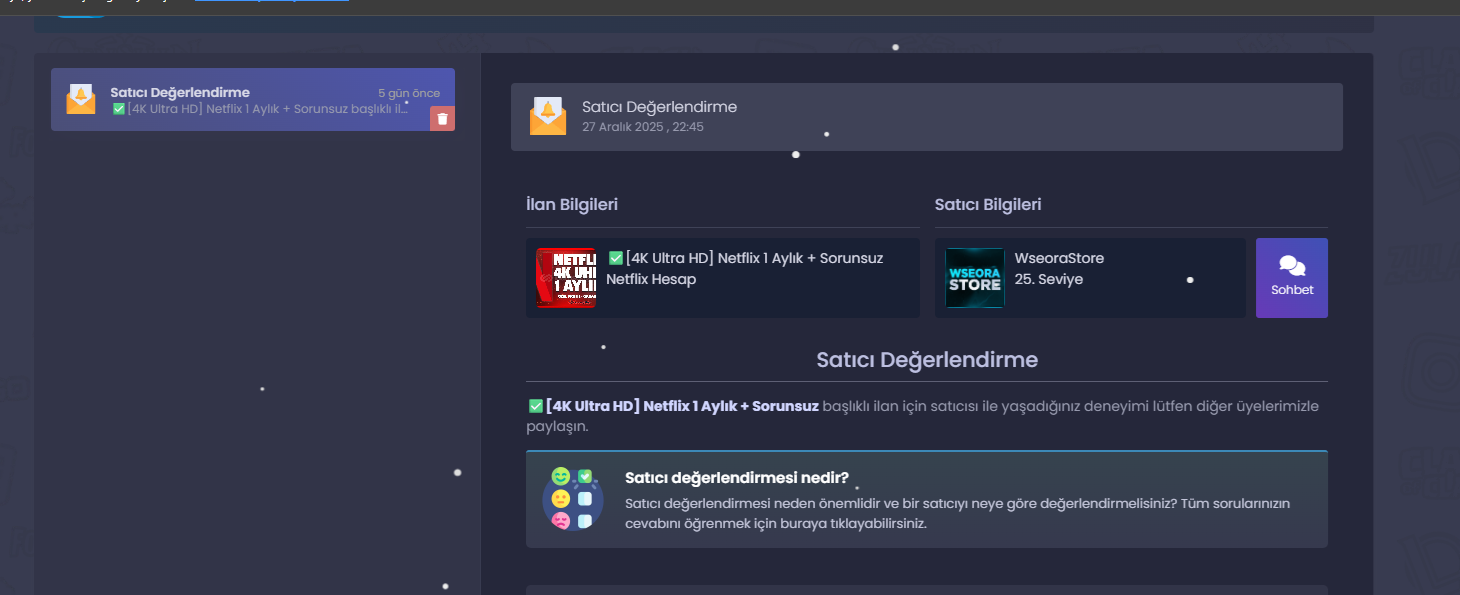The width and height of the screenshot is (1460, 595).
Task: Click the envelope bell icon in message header
Action: (548, 117)
